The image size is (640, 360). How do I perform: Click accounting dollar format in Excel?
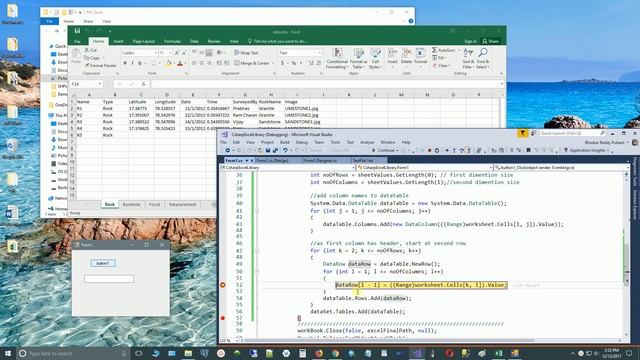tap(282, 63)
